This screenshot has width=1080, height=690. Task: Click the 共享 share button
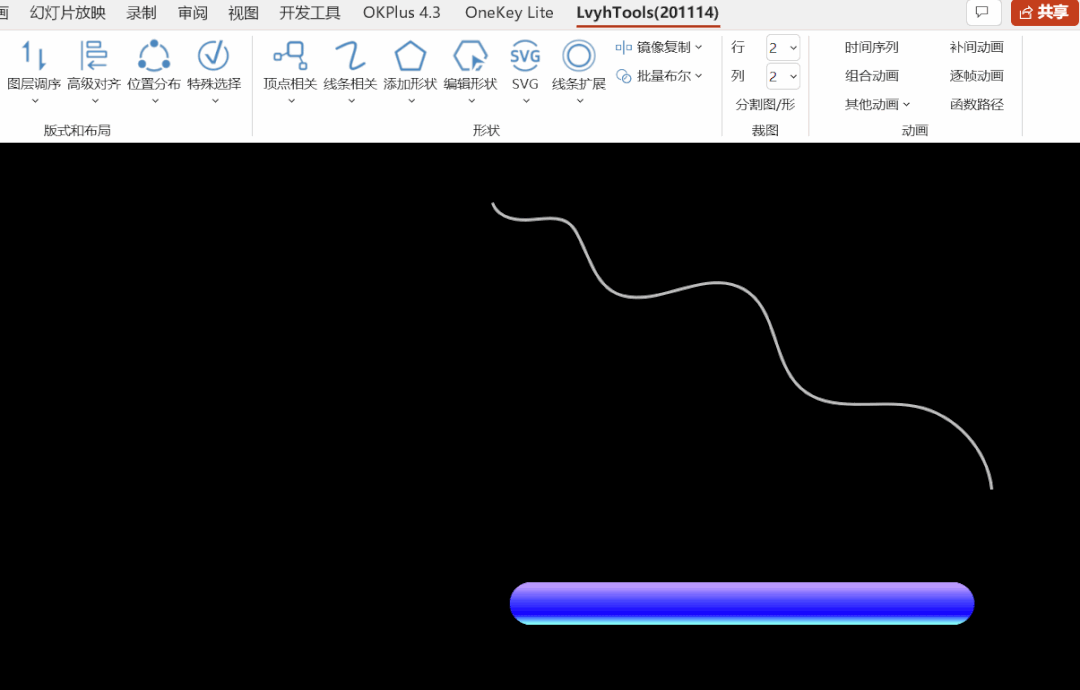(1044, 12)
